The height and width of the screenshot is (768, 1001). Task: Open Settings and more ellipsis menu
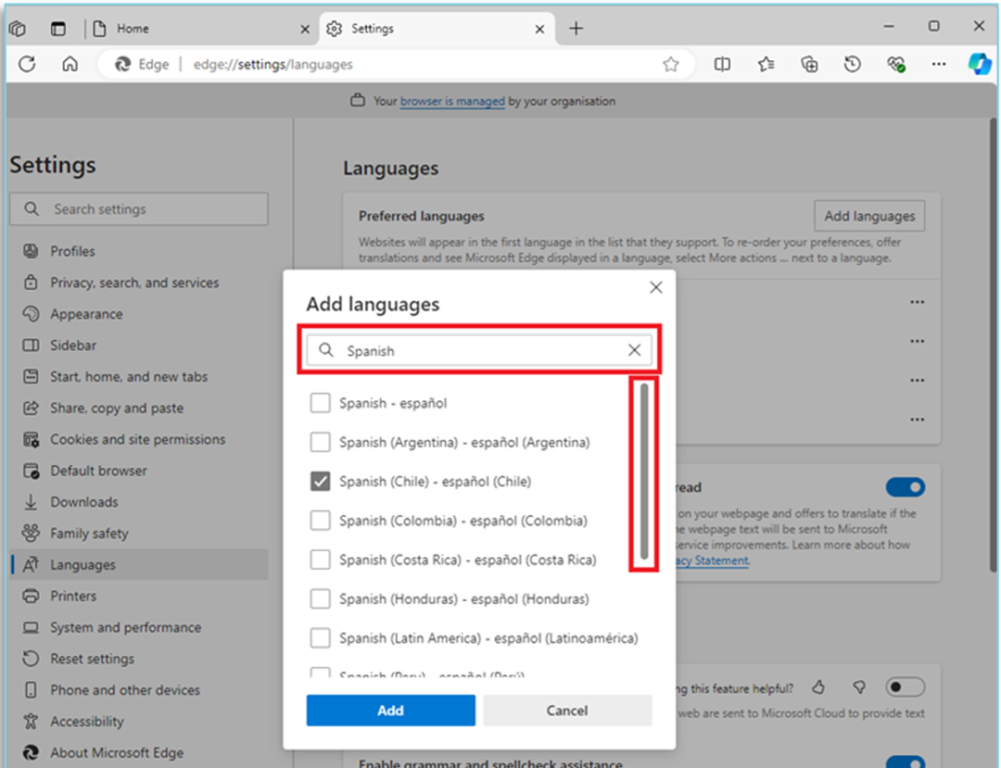tap(938, 64)
